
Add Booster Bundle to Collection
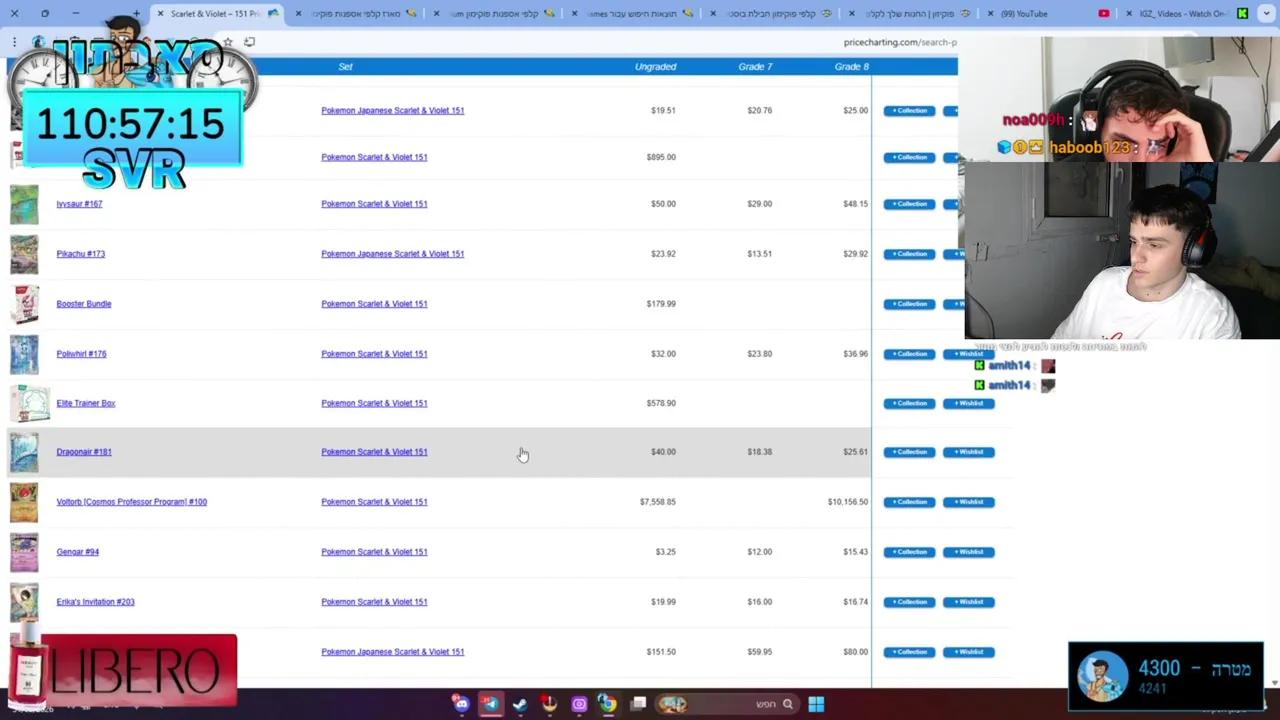pyautogui.click(x=909, y=304)
